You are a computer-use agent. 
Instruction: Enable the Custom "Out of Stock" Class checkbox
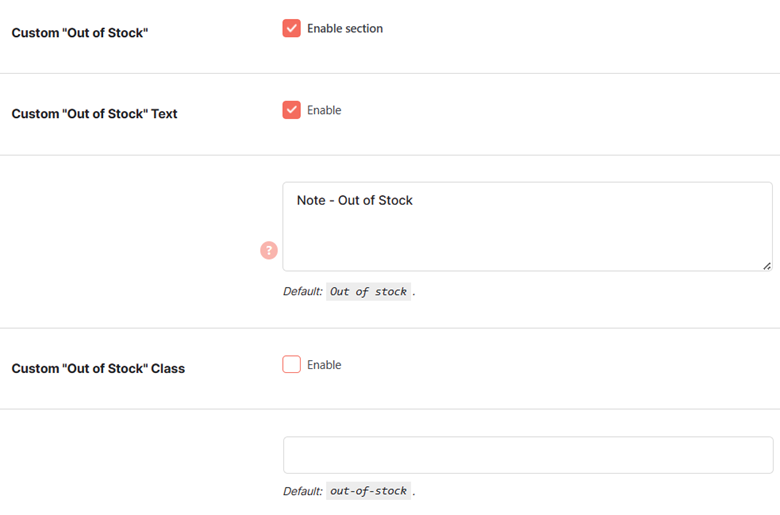click(292, 364)
